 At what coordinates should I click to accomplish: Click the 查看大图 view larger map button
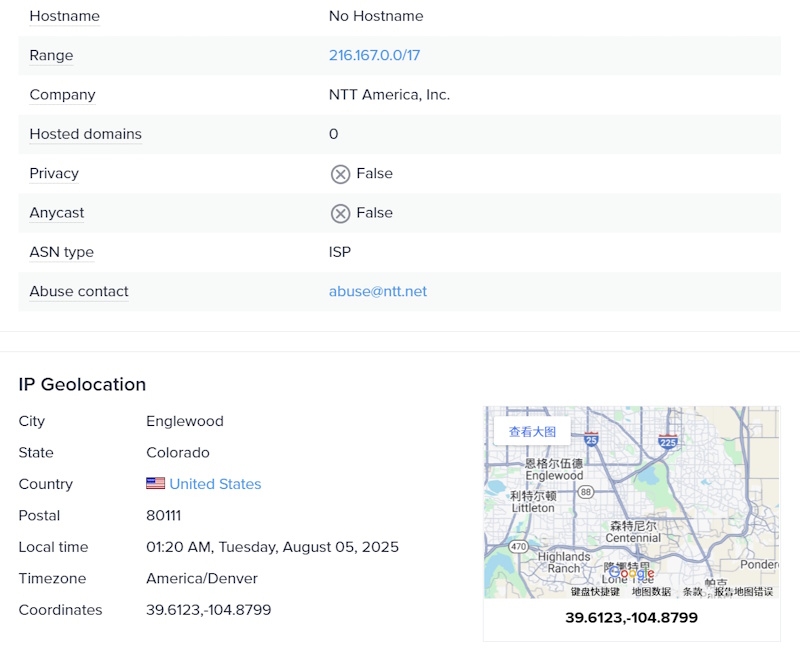tap(532, 432)
